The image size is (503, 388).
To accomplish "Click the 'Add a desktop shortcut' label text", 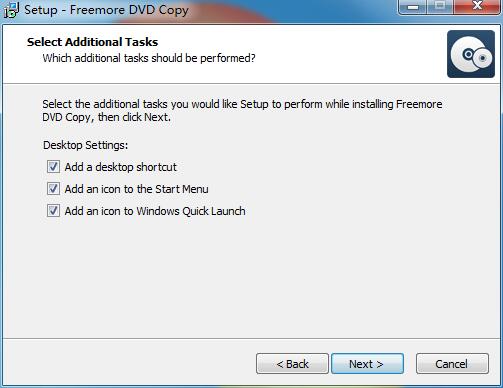I will click(x=121, y=167).
